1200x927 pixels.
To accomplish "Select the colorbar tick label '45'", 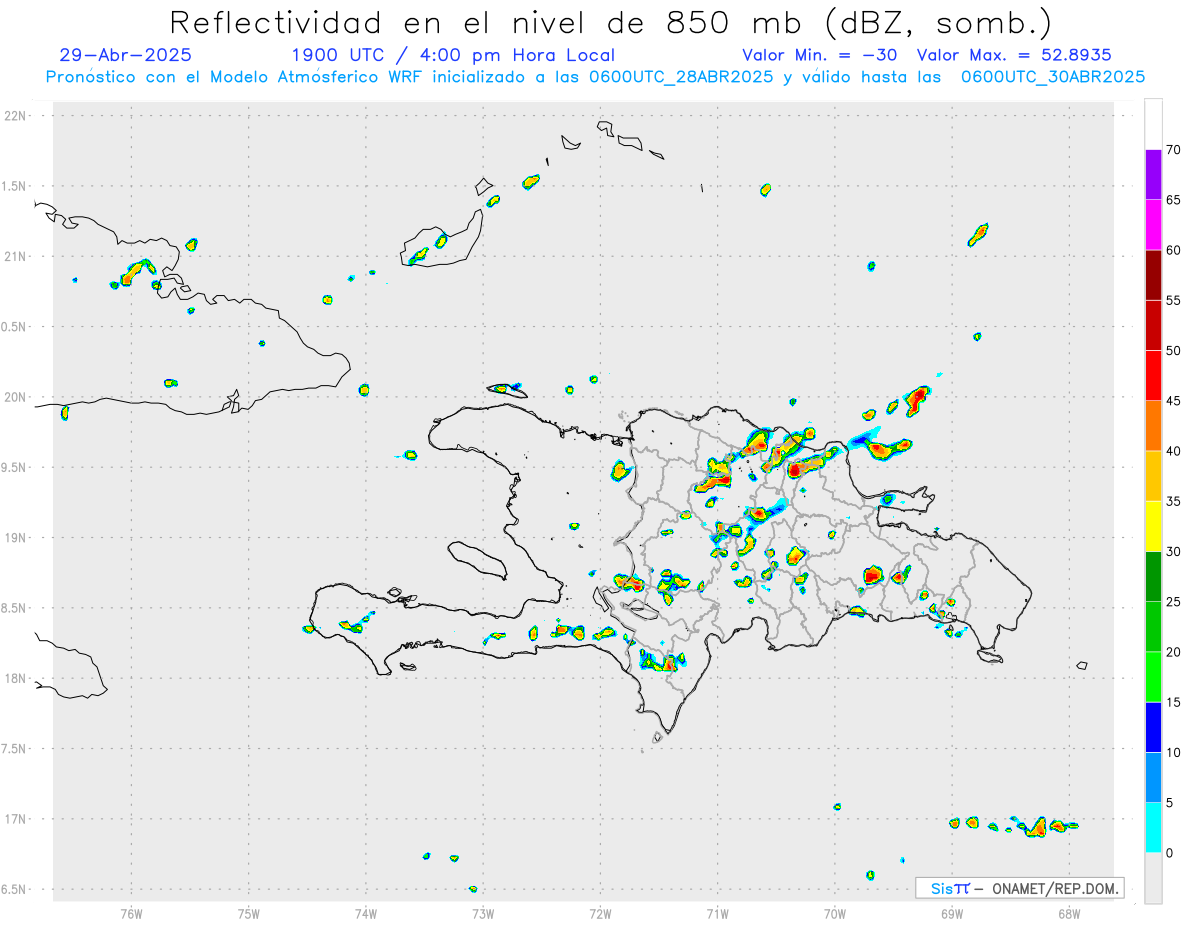I will pos(1174,401).
